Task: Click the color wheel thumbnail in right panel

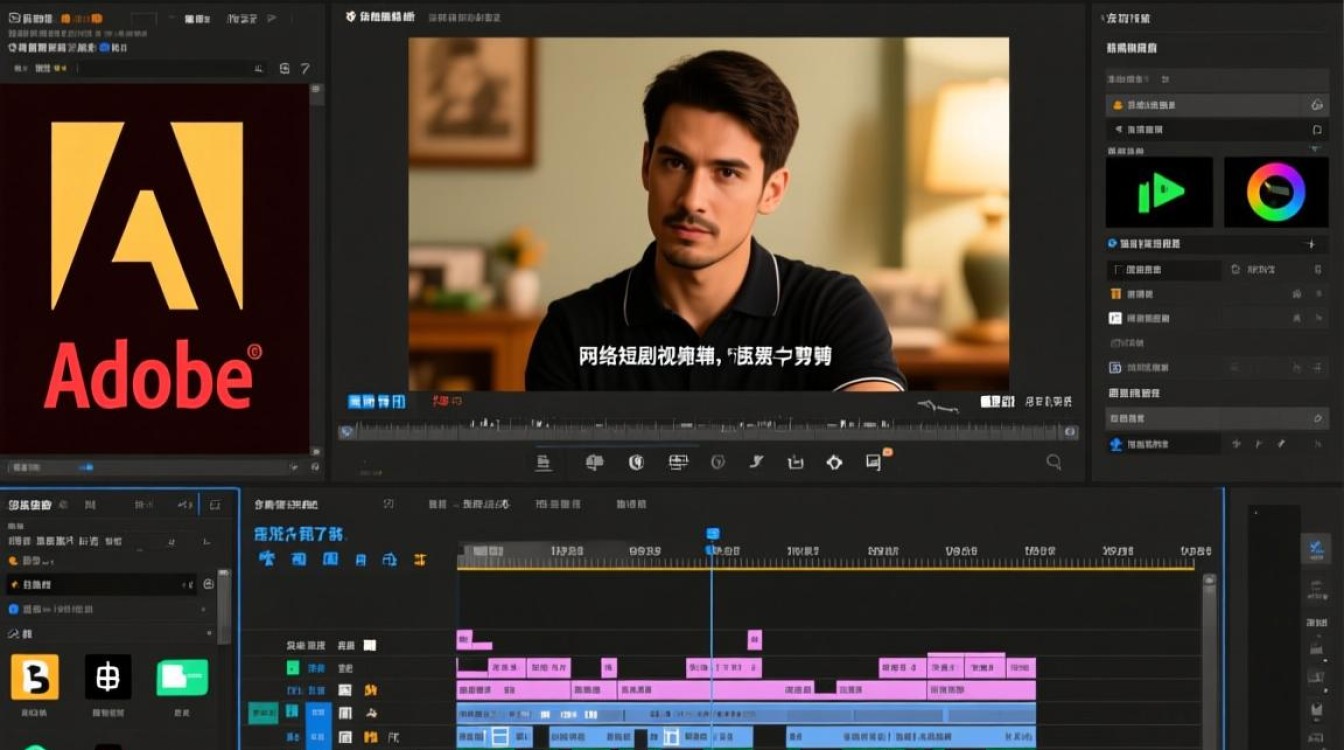Action: click(1276, 192)
